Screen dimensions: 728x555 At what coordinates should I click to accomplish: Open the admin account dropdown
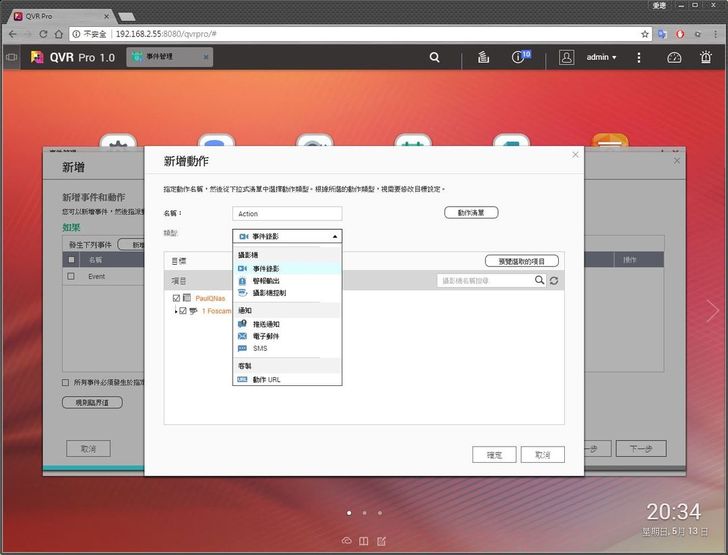click(602, 57)
